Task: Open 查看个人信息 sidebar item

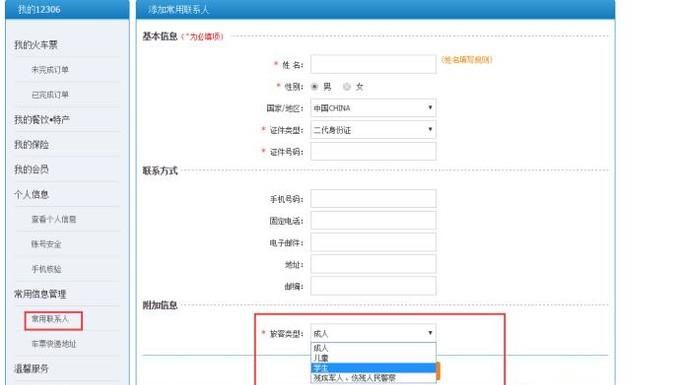Action: coord(54,219)
